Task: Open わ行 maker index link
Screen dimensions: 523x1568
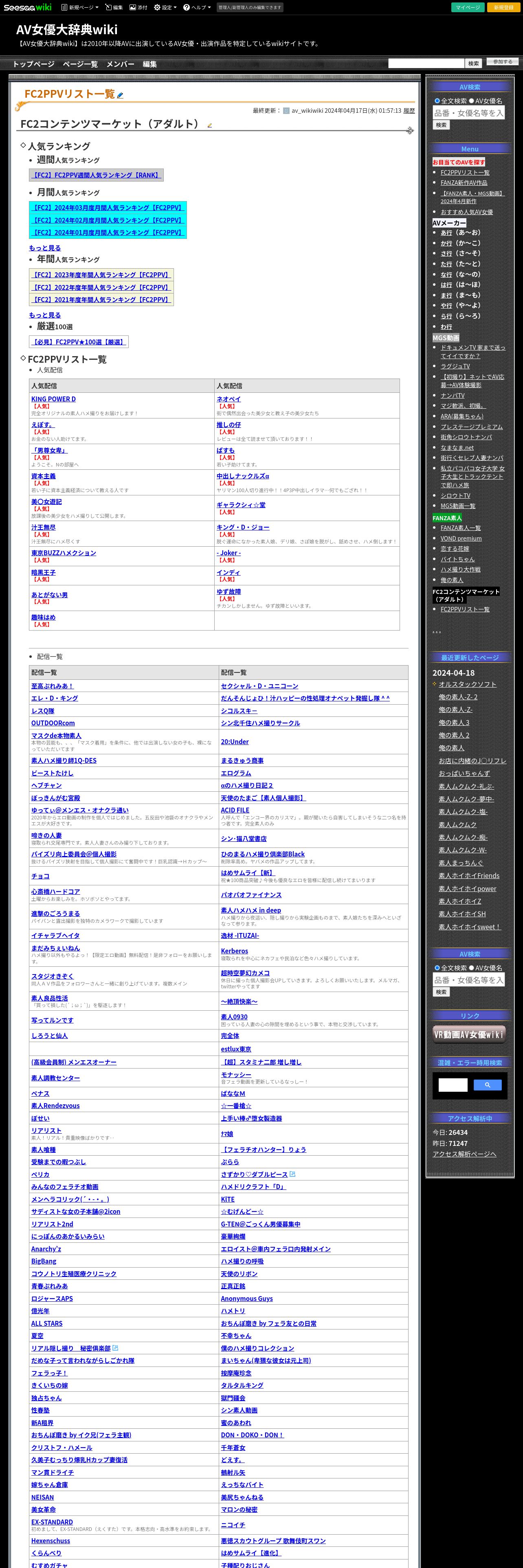Action: [446, 327]
